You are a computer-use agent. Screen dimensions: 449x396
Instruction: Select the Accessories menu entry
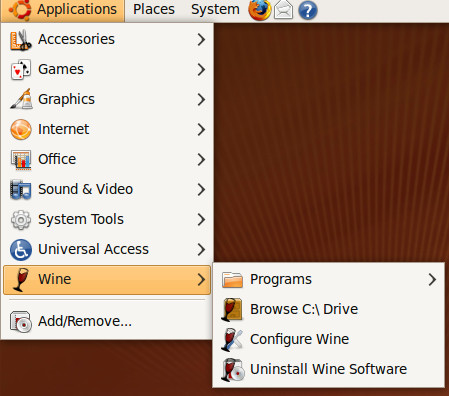point(107,40)
